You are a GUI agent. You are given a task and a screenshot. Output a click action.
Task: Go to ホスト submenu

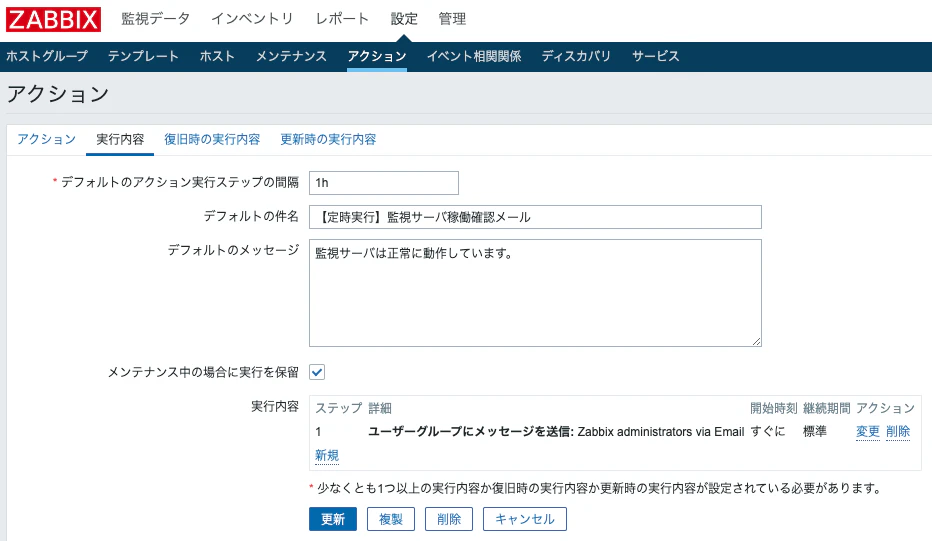217,56
